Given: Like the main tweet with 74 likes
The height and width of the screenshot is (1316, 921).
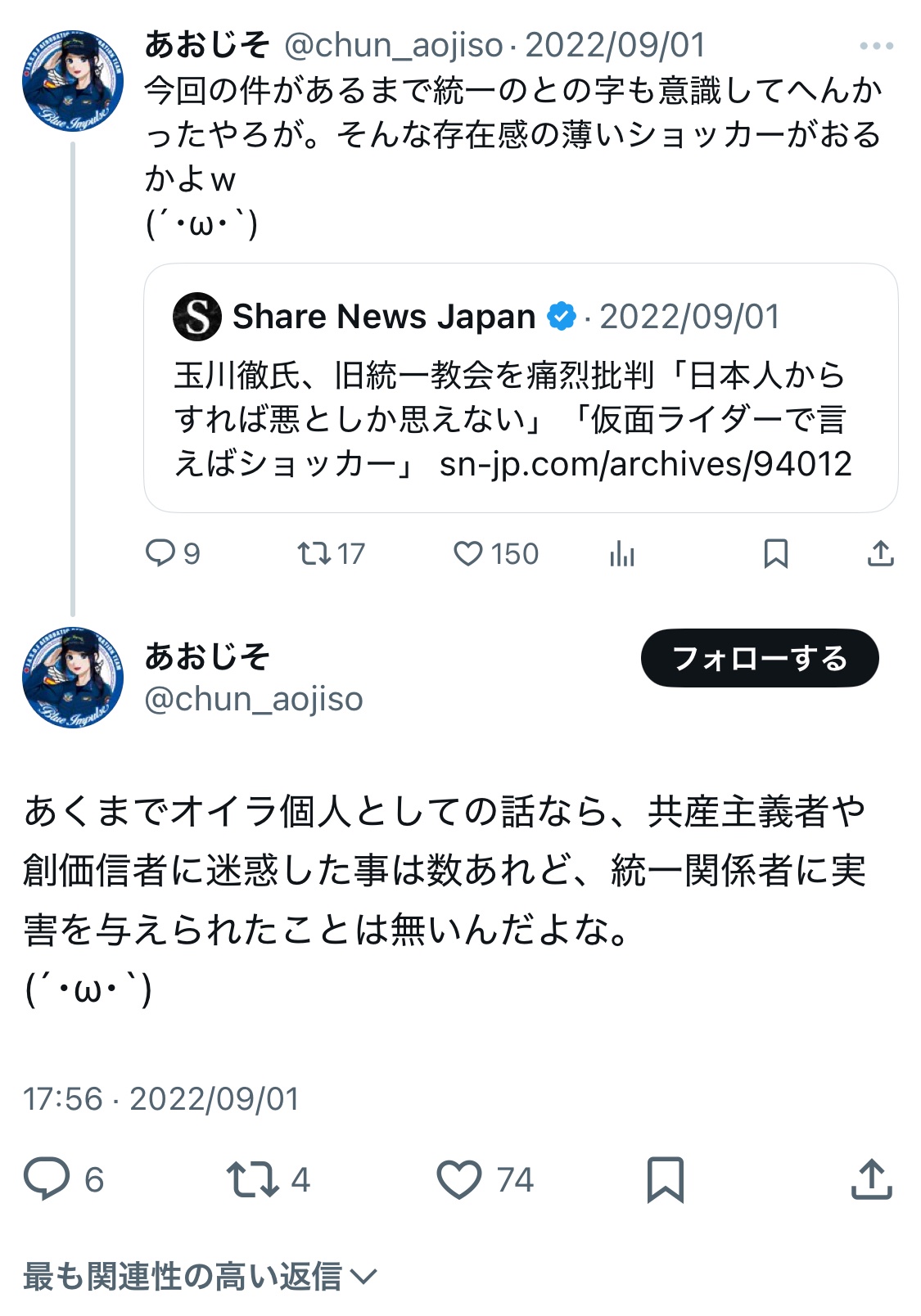Looking at the screenshot, I should 459,1179.
